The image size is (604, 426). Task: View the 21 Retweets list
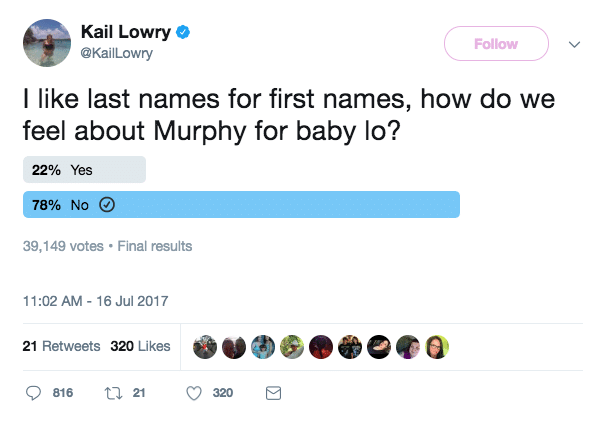click(61, 346)
